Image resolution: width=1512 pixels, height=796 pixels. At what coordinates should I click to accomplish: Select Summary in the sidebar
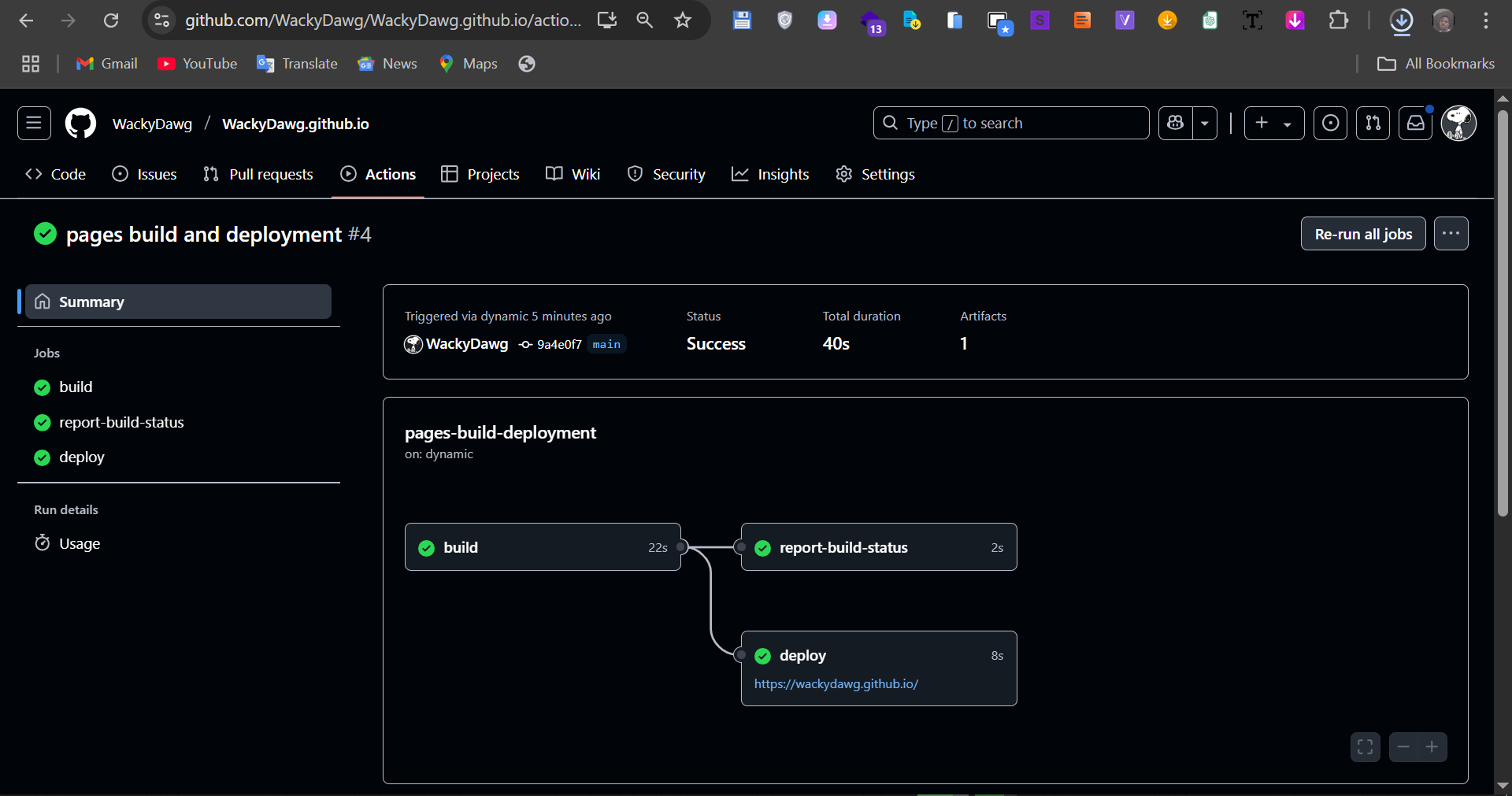pyautogui.click(x=178, y=302)
